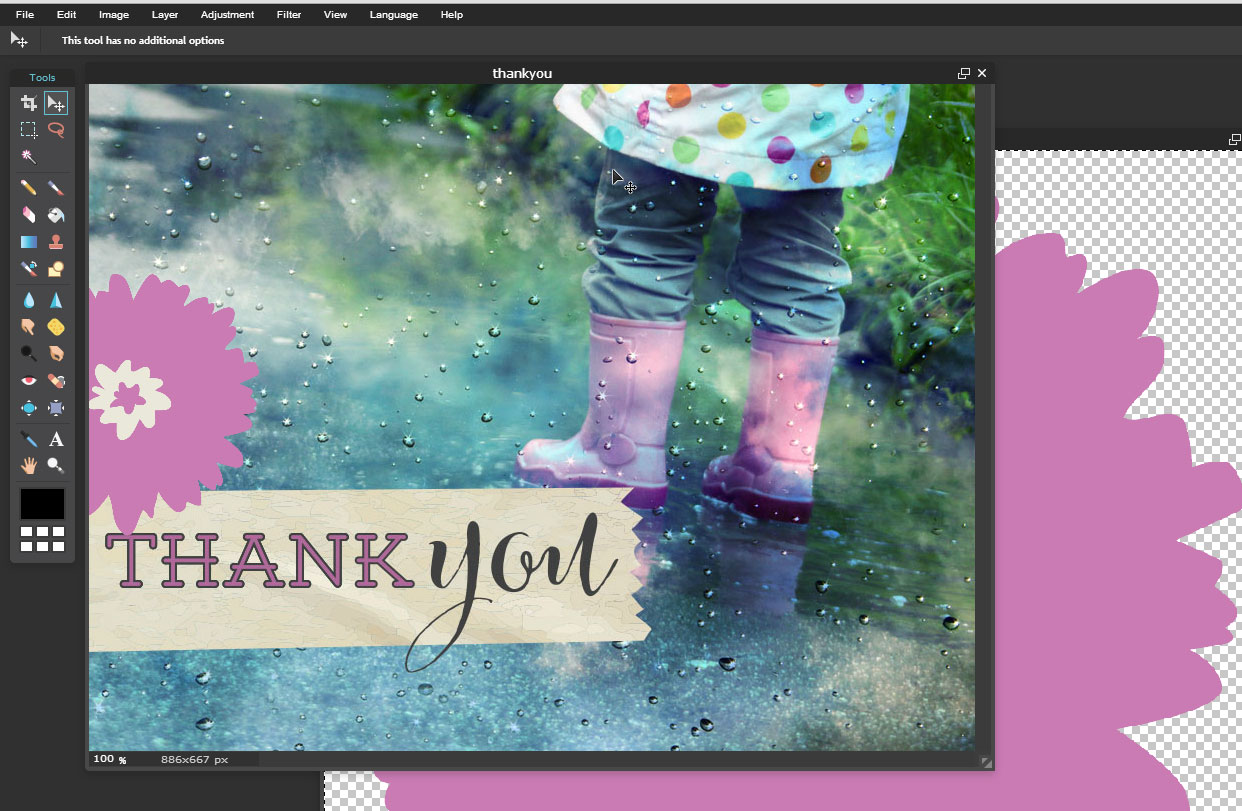Open the Layer menu

tap(165, 15)
